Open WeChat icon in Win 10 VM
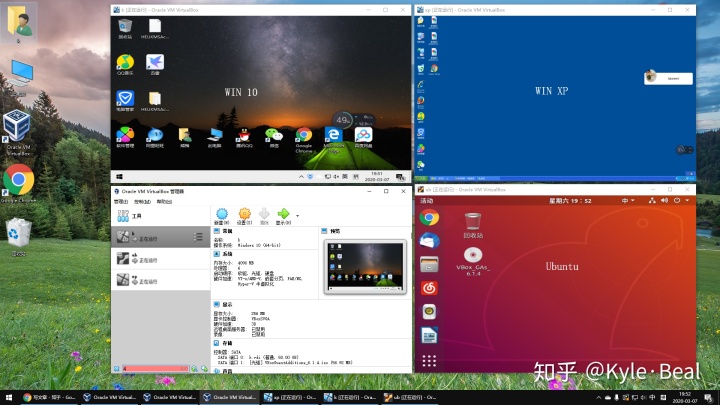720x405 pixels. tap(274, 137)
